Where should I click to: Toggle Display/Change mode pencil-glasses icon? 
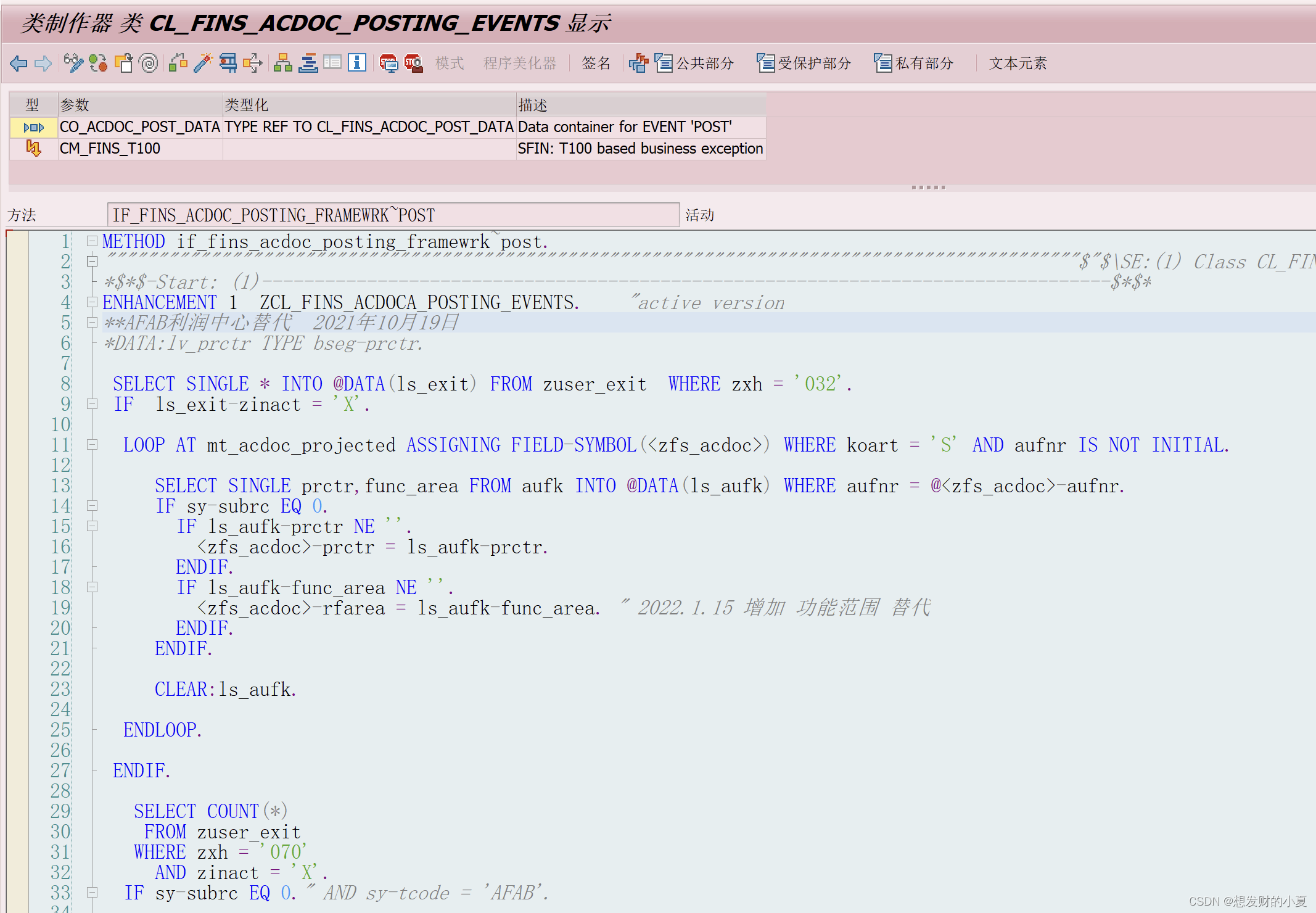click(73, 63)
